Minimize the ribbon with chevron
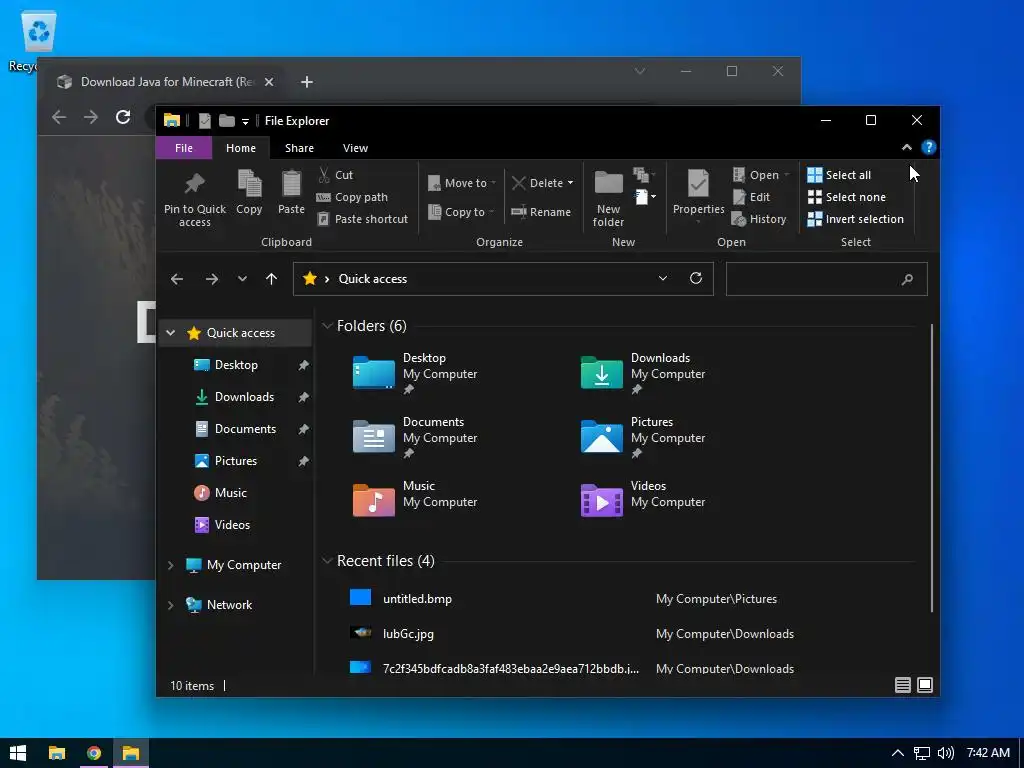Viewport: 1024px width, 768px height. [906, 148]
